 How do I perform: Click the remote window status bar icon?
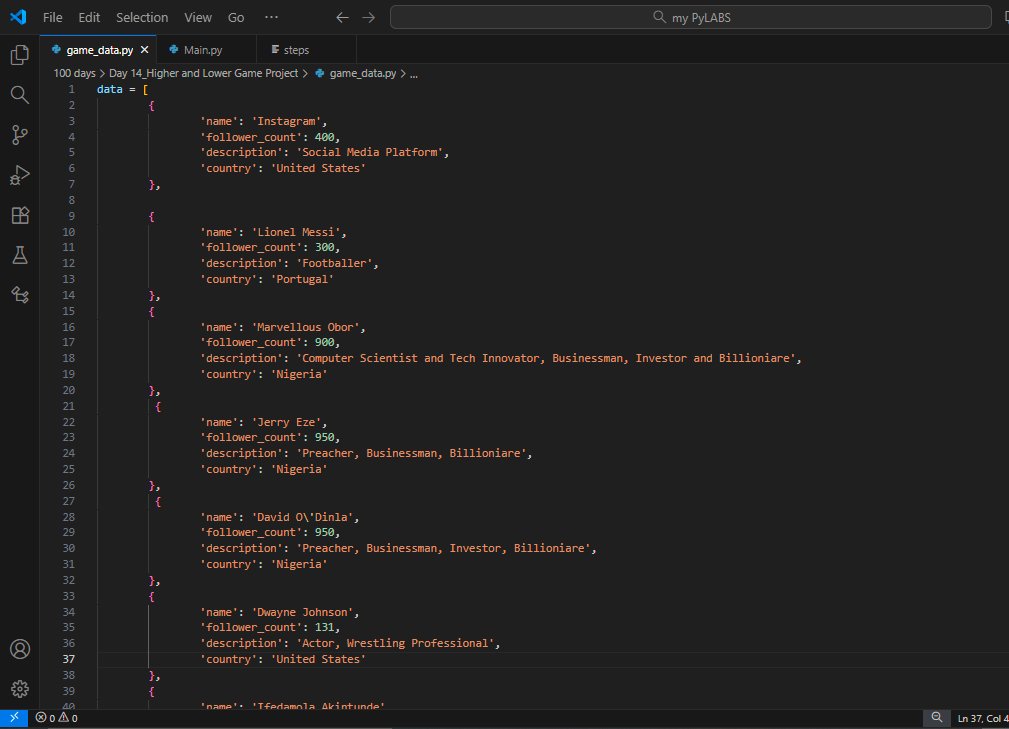[14, 717]
